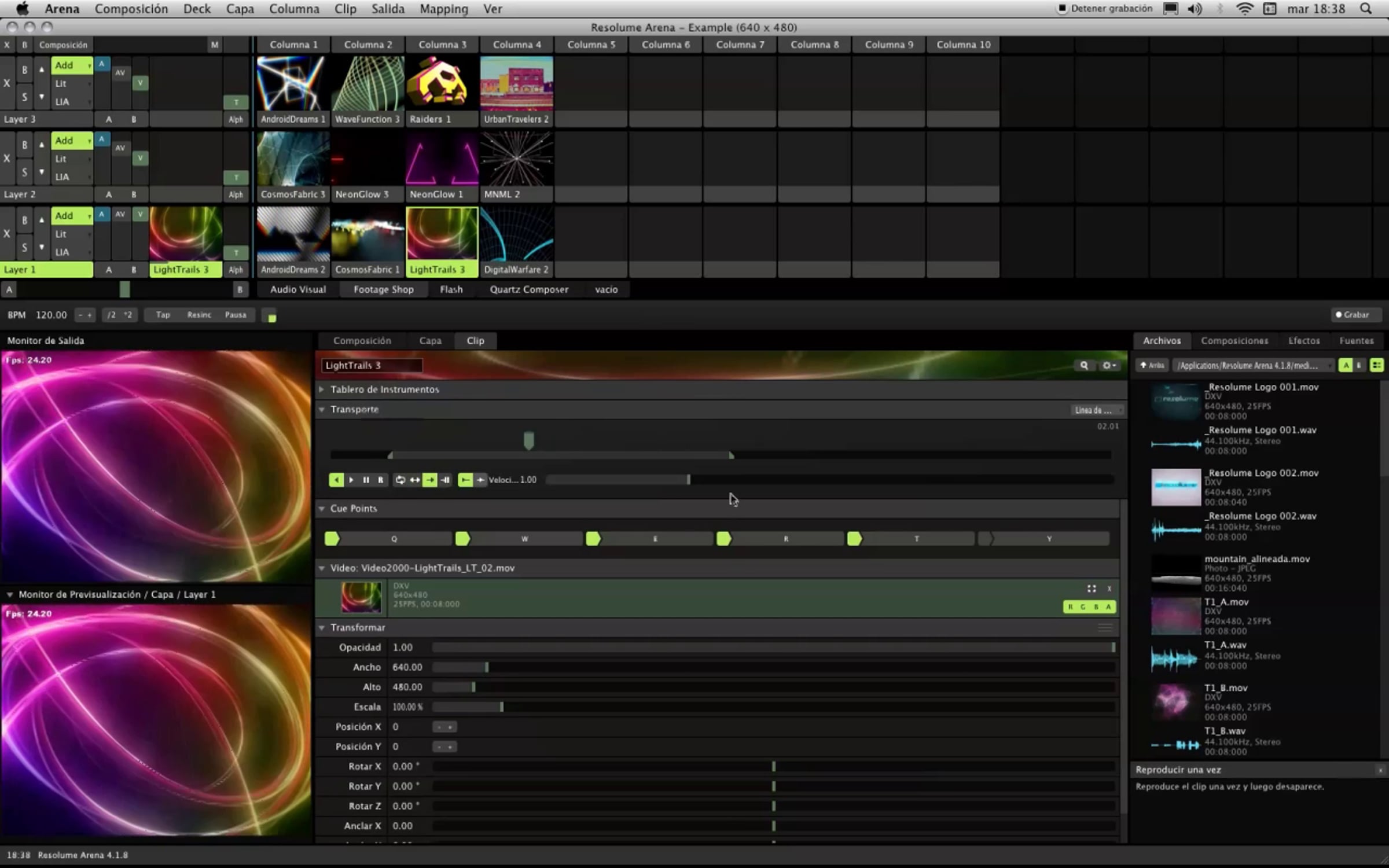Click fullscreen resize icon in video strip
This screenshot has width=1389, height=868.
tap(1091, 589)
